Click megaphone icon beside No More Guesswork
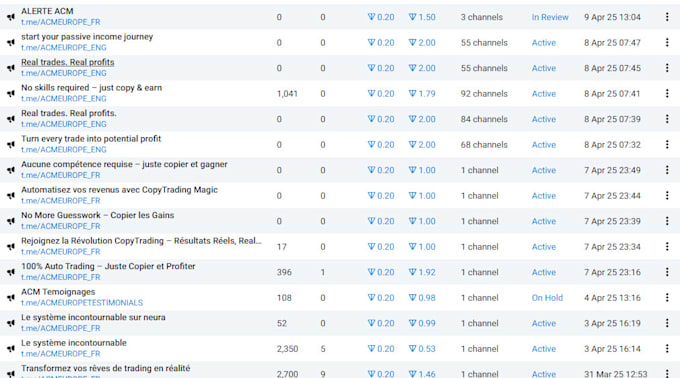The height and width of the screenshot is (378, 680). pyautogui.click(x=11, y=222)
